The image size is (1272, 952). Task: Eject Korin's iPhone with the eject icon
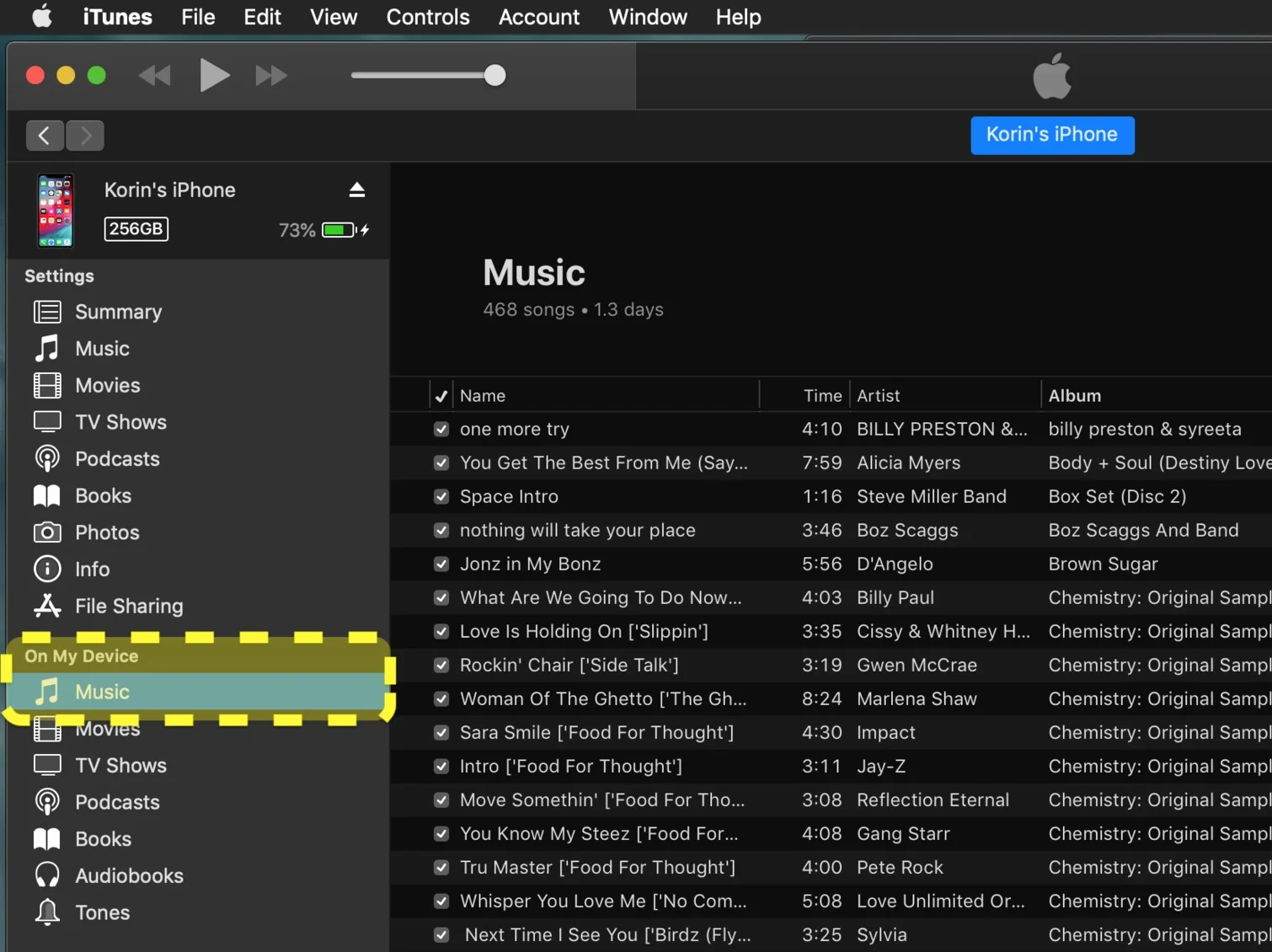click(x=357, y=190)
